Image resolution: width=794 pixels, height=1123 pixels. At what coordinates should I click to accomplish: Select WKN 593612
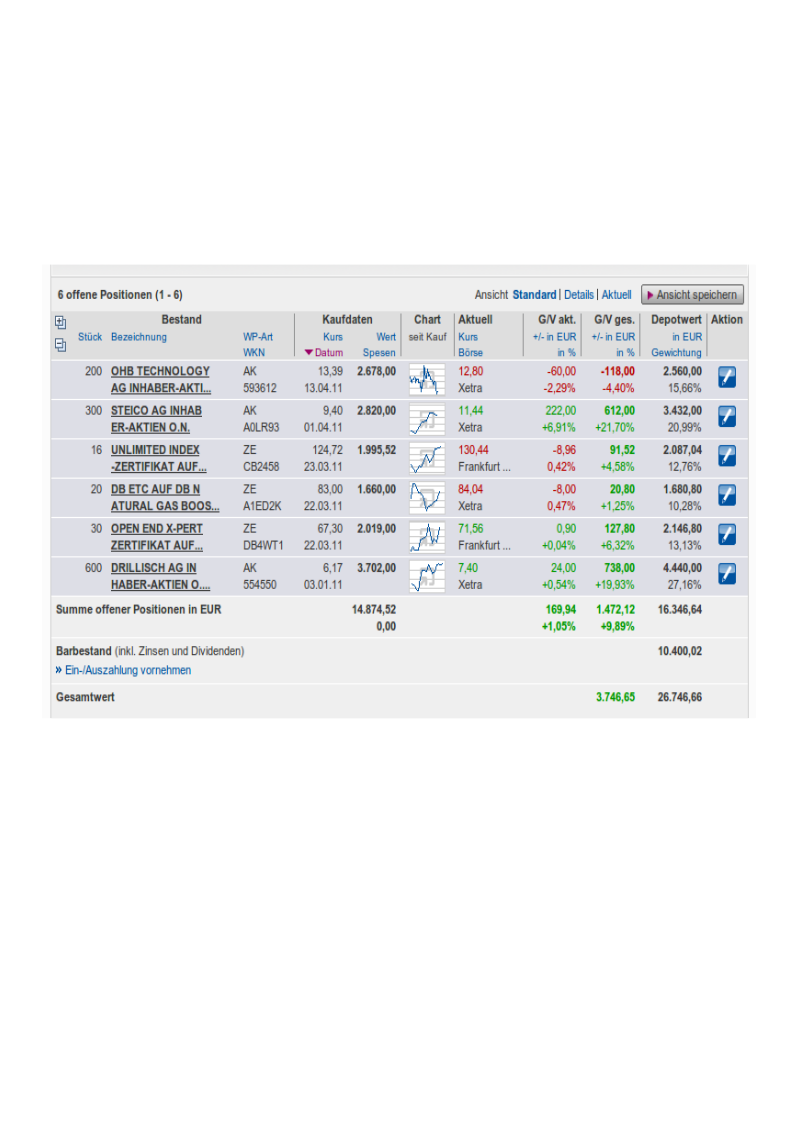pos(259,388)
